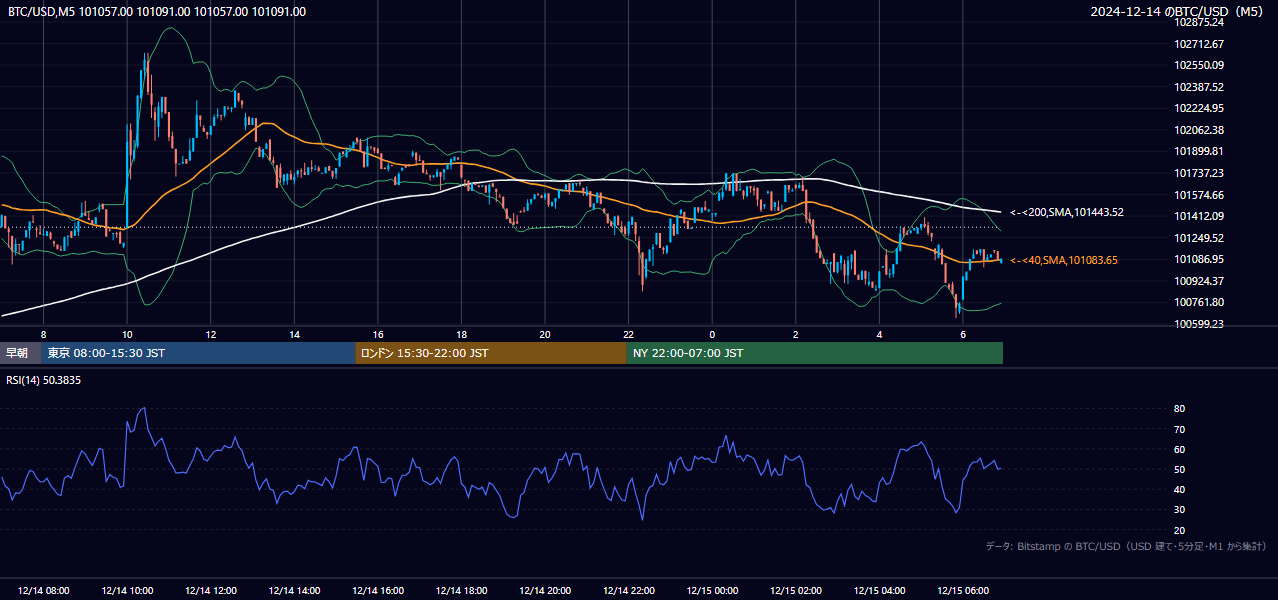This screenshot has height=600, width=1278.
Task: Click price axis value 101899.81
Action: (x=1199, y=152)
